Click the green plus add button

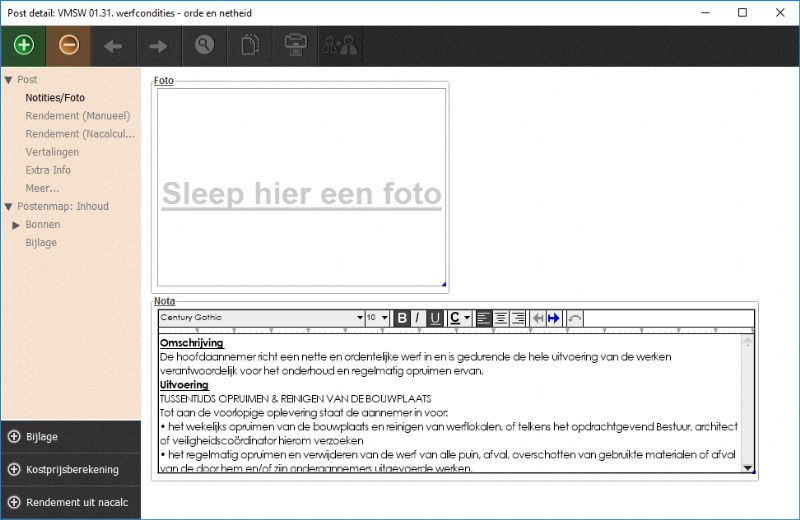(24, 46)
